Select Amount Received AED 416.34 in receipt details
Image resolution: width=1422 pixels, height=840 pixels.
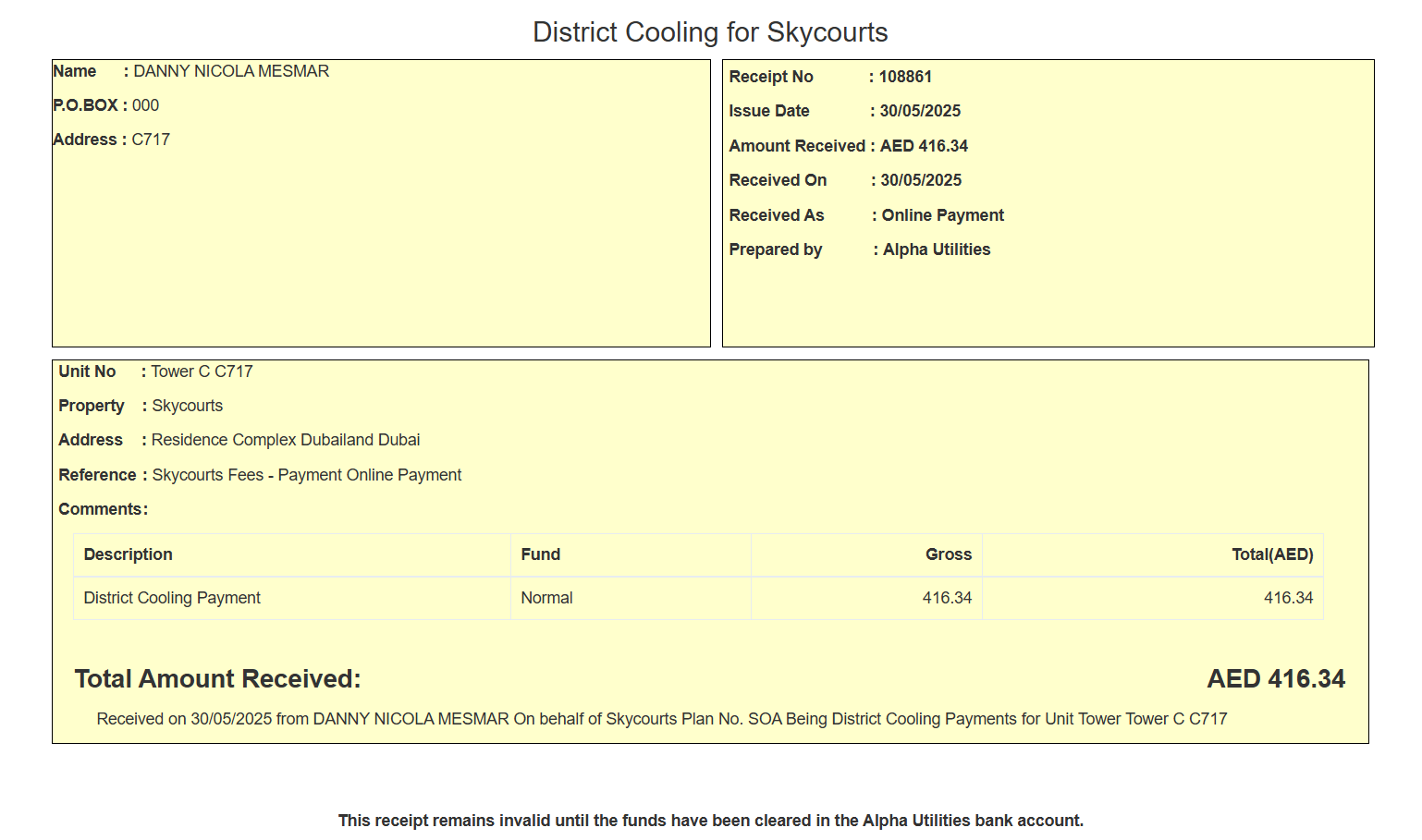(924, 146)
